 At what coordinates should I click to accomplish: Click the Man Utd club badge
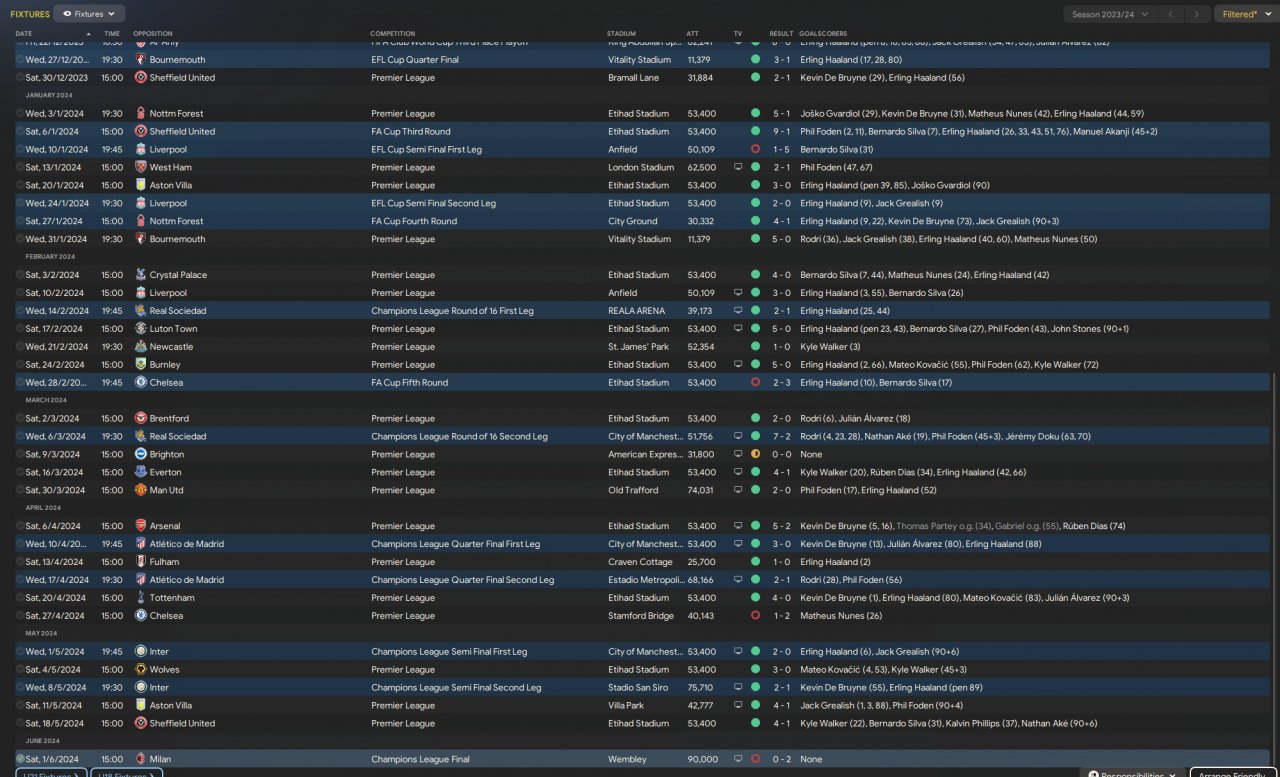click(141, 491)
